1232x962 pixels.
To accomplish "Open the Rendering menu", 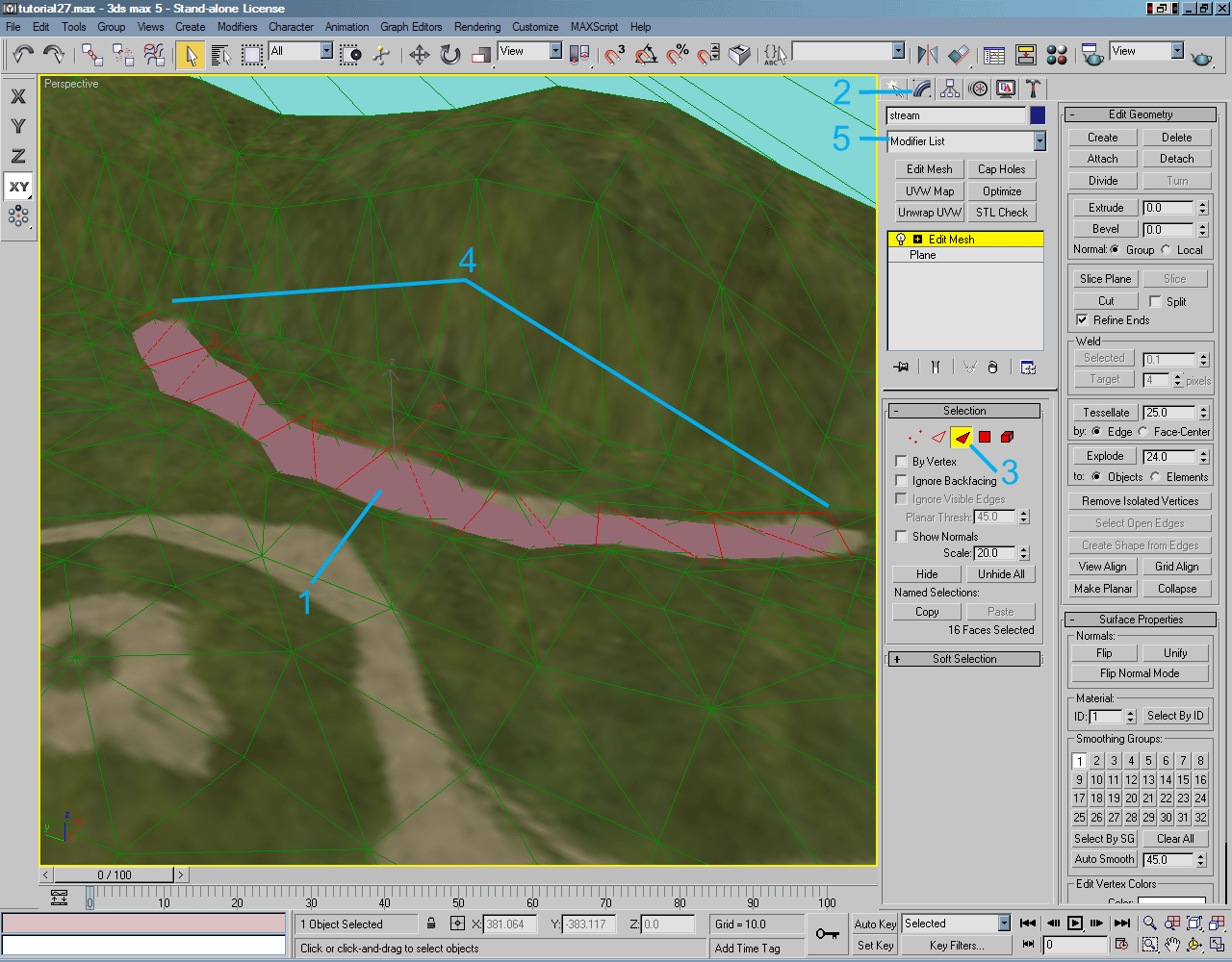I will (x=477, y=27).
